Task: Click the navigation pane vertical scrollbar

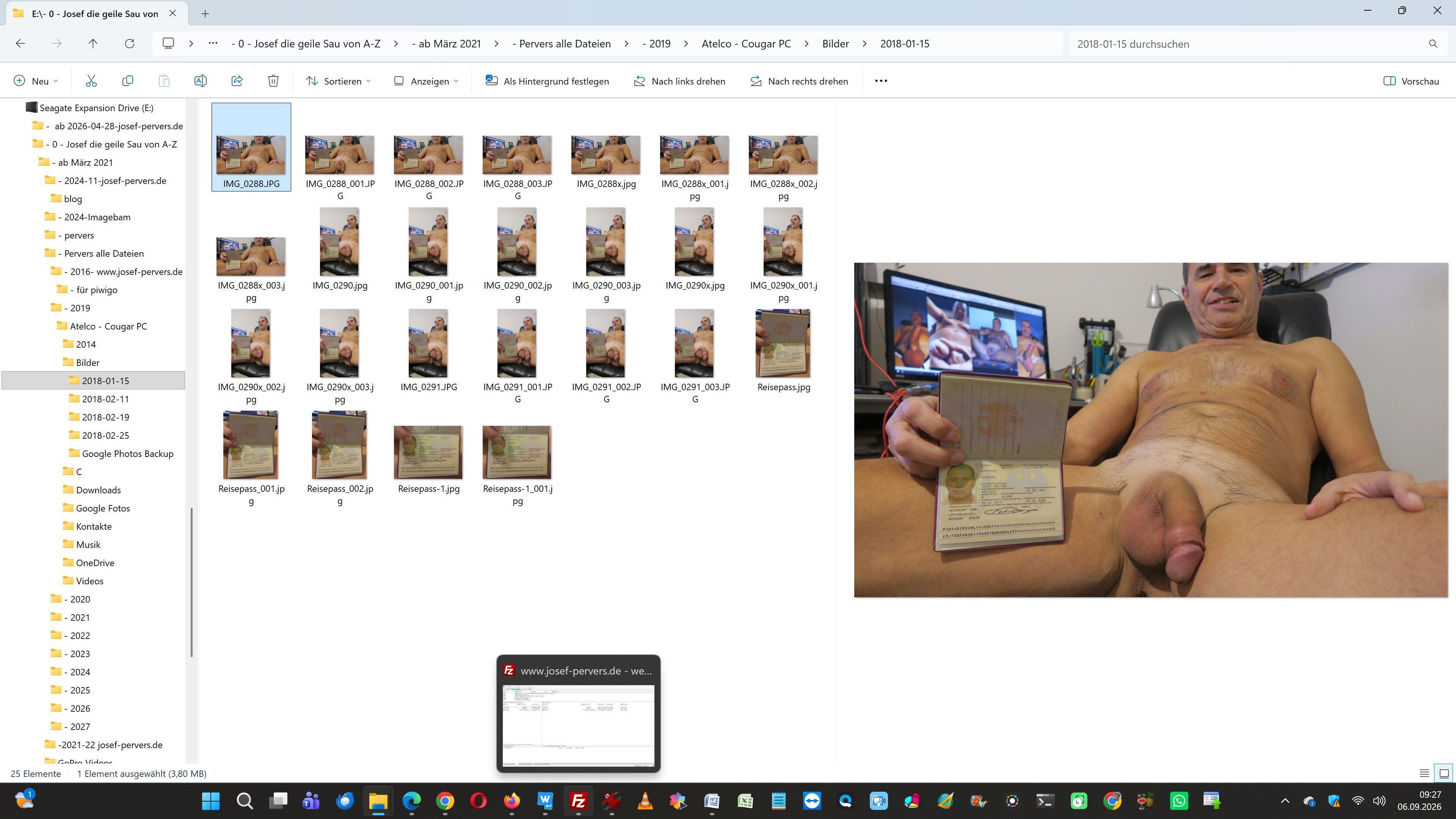Action: point(192,582)
